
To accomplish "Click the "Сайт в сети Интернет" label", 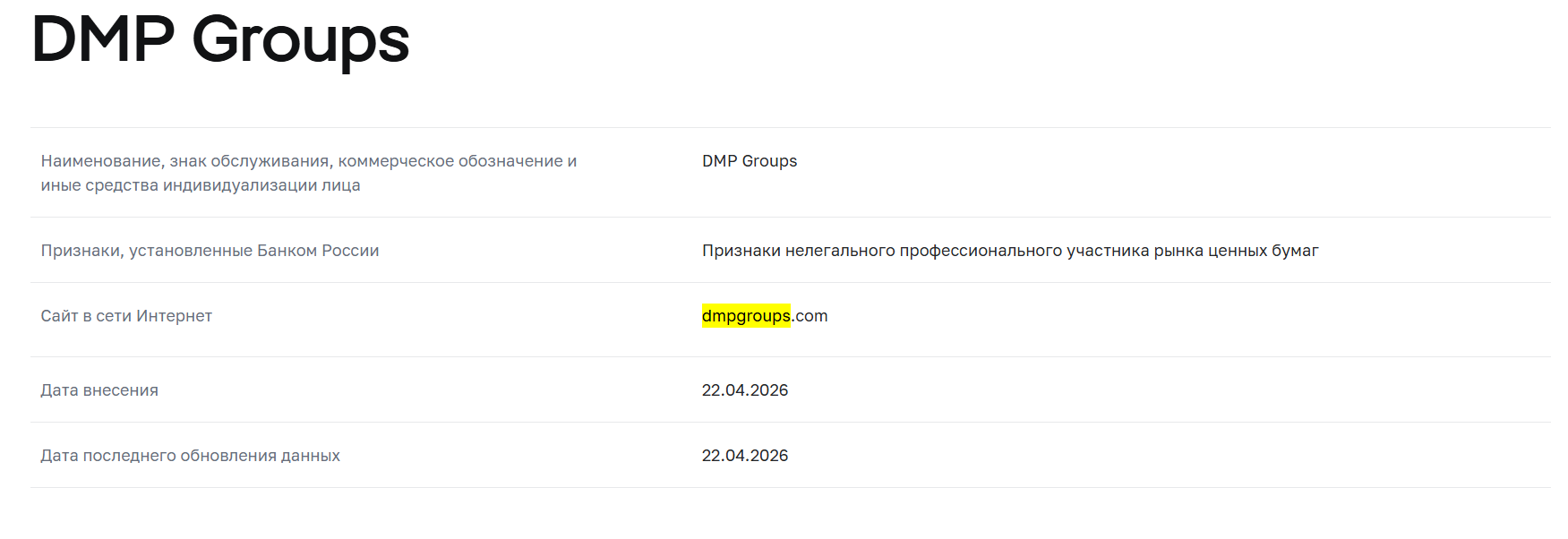I will point(126,316).
